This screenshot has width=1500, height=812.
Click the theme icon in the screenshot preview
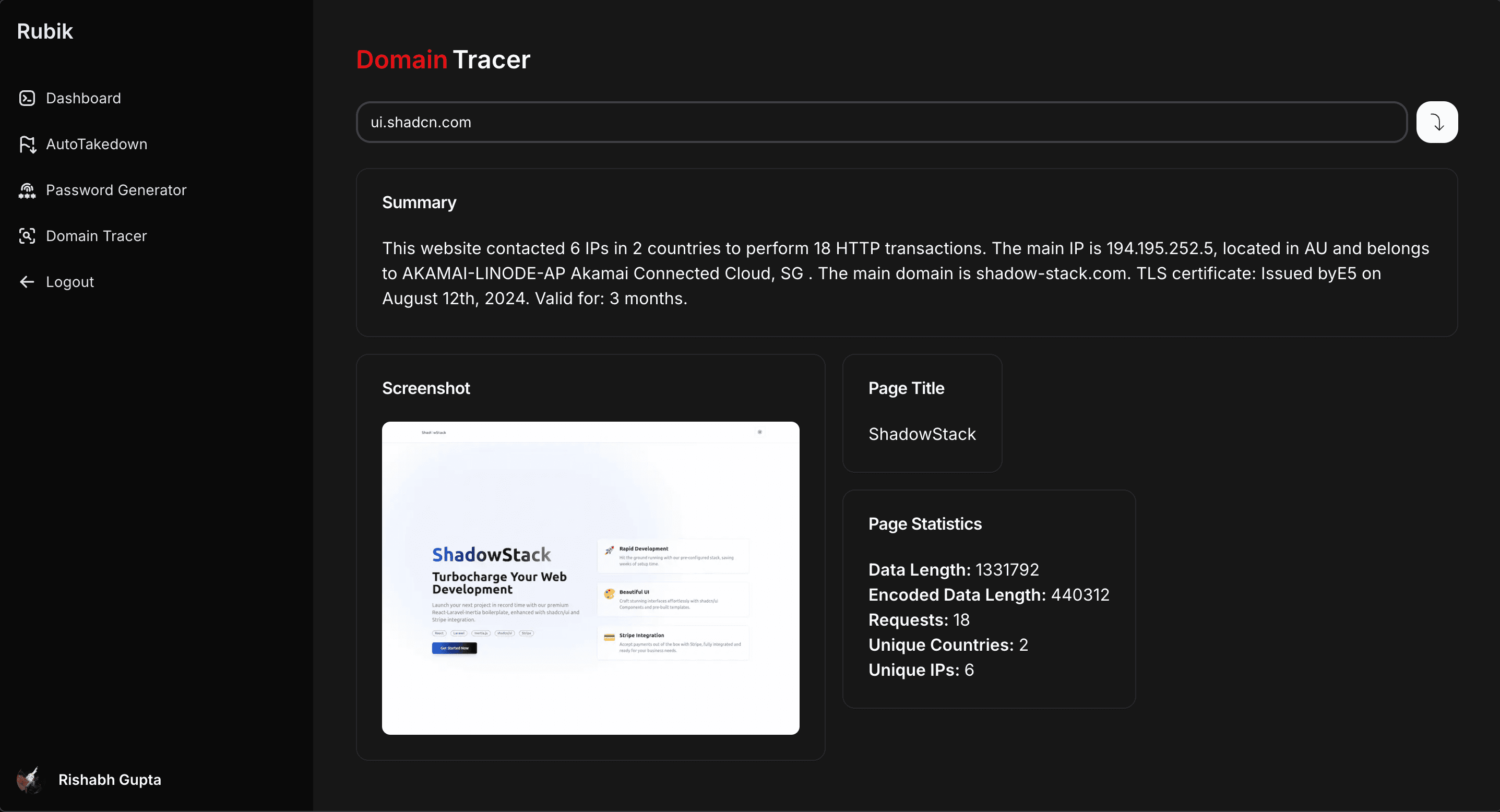[759, 432]
